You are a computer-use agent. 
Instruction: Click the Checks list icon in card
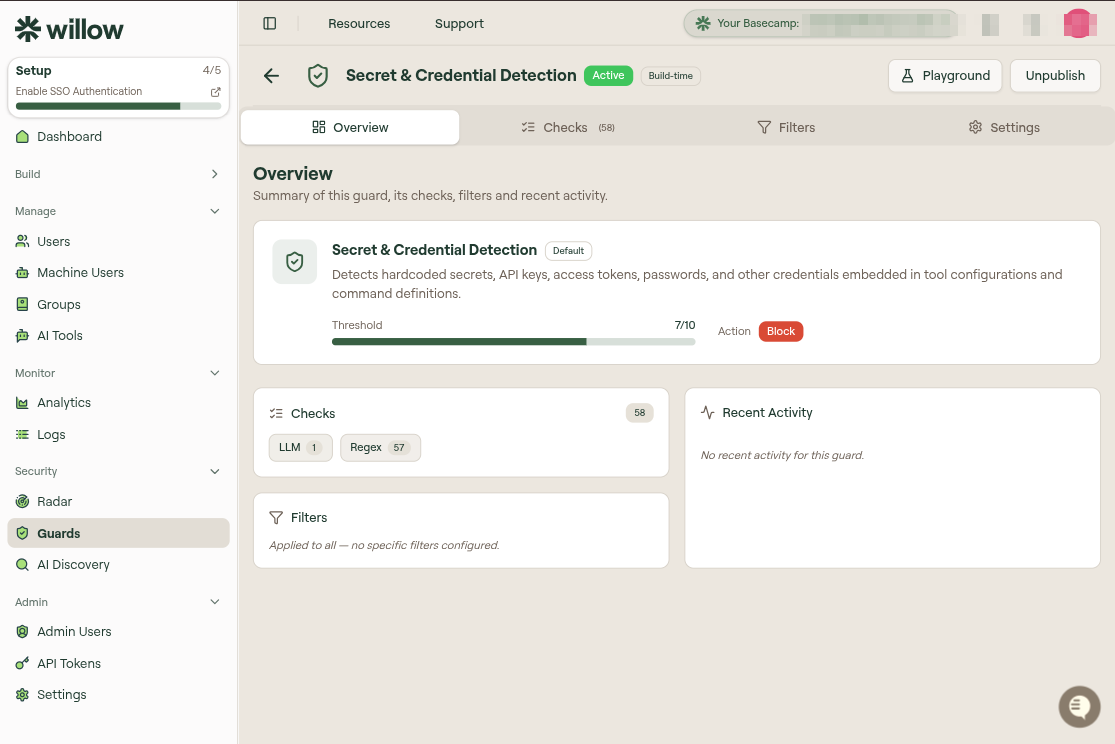276,413
